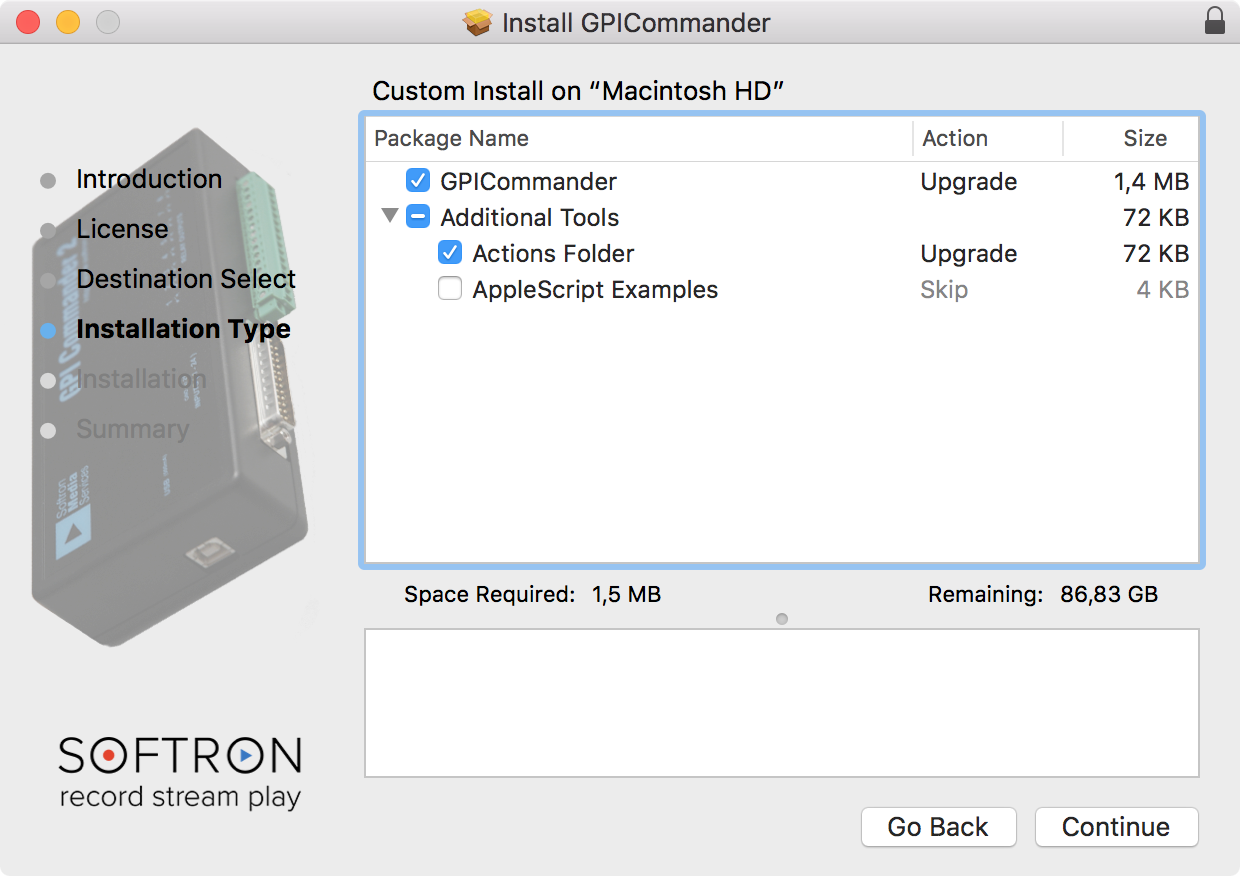1240x876 pixels.
Task: Click the Upgrade action for Actions Folder
Action: tap(969, 254)
